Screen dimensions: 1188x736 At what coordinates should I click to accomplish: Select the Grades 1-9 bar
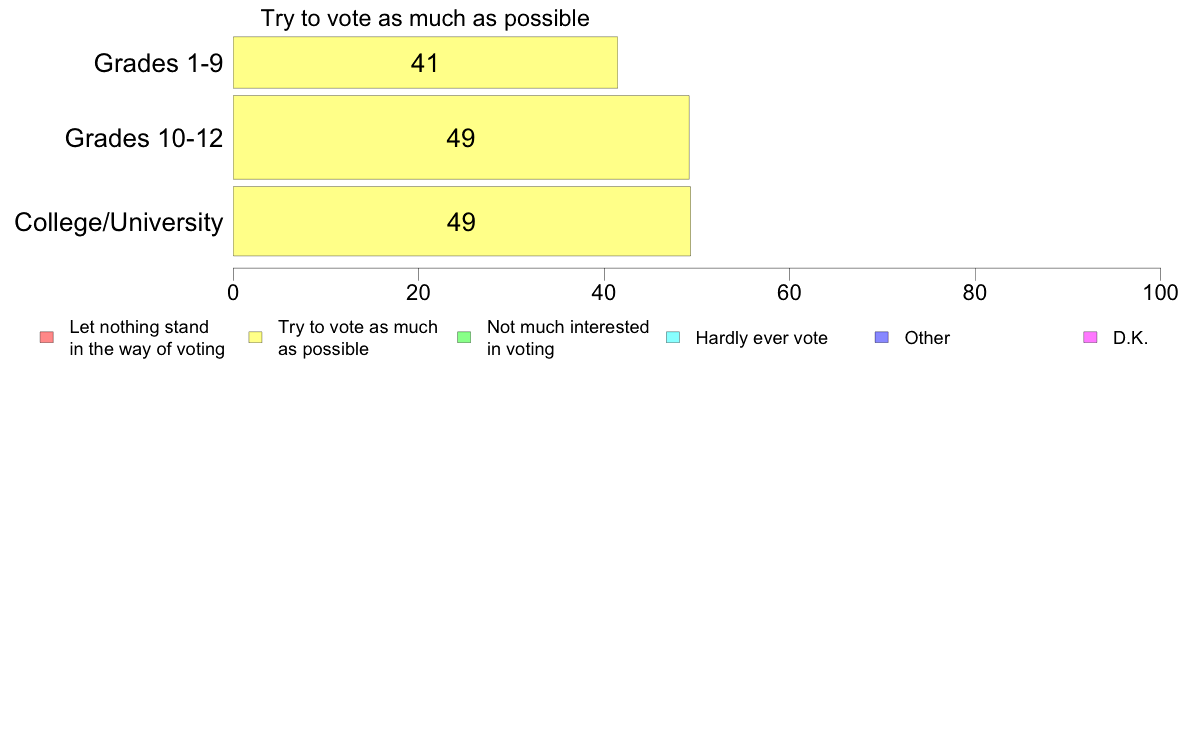pos(425,62)
